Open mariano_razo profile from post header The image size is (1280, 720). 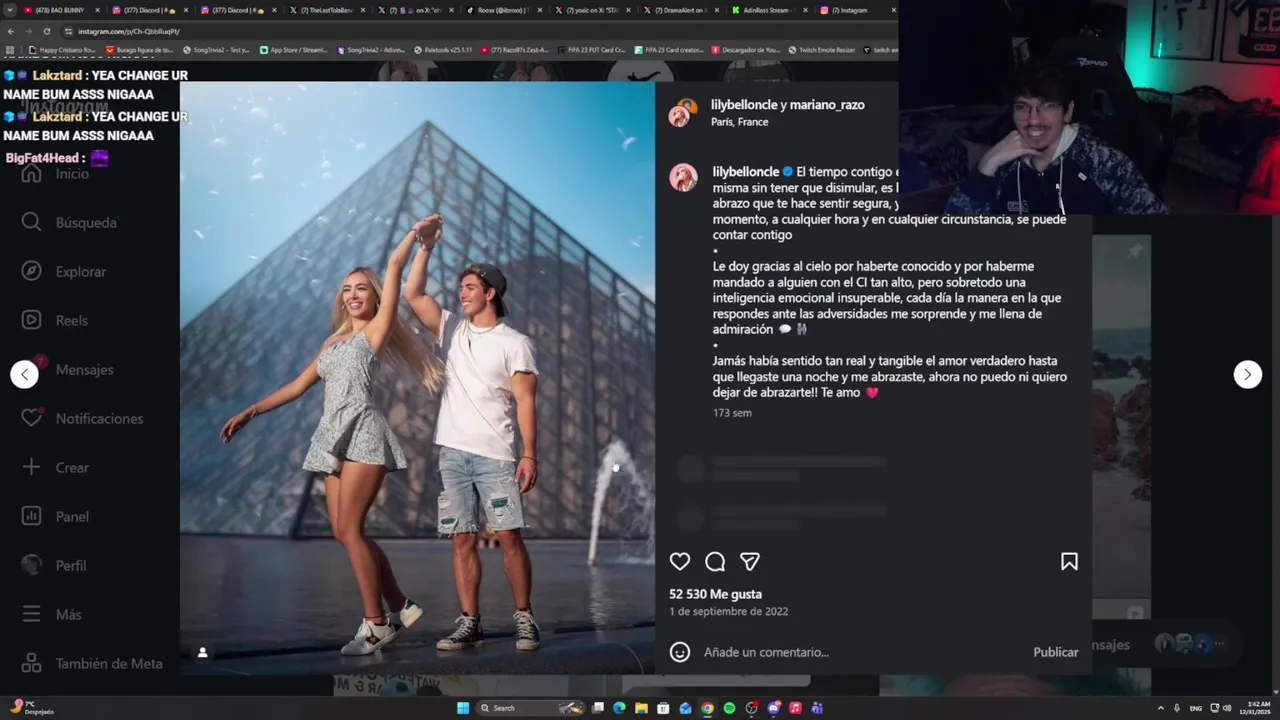tap(829, 104)
